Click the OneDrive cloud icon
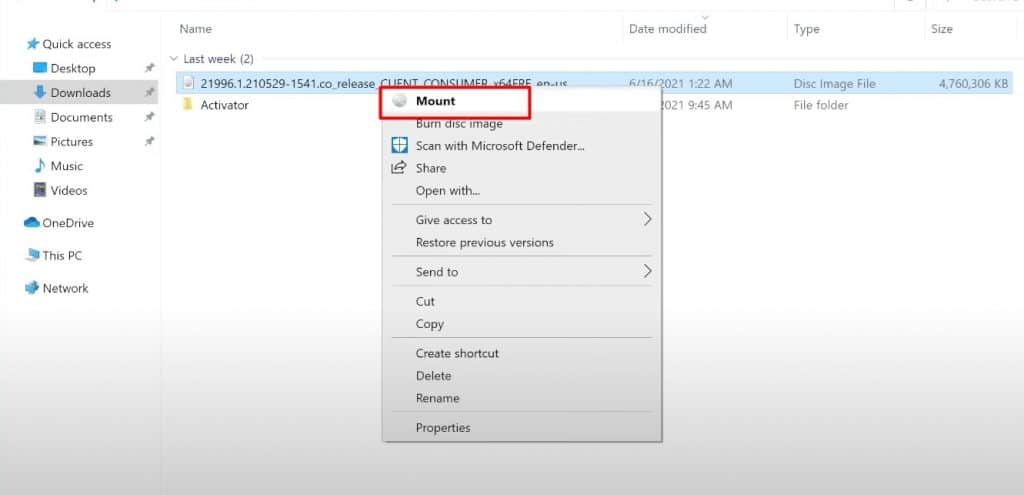Image resolution: width=1024 pixels, height=495 pixels. (x=32, y=223)
